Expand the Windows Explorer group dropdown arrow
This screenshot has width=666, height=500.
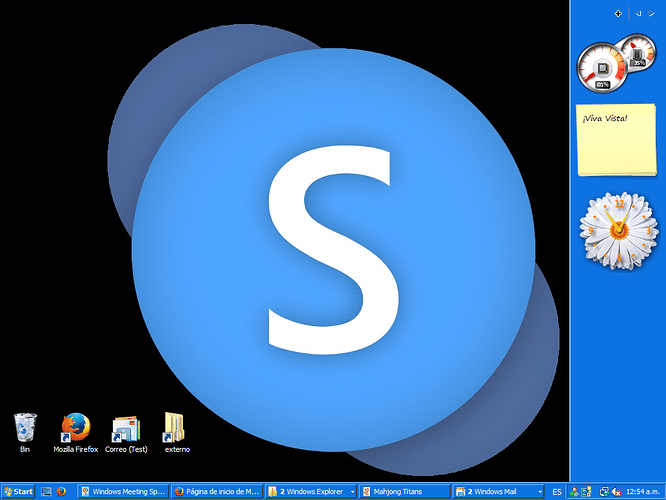[x=353, y=492]
